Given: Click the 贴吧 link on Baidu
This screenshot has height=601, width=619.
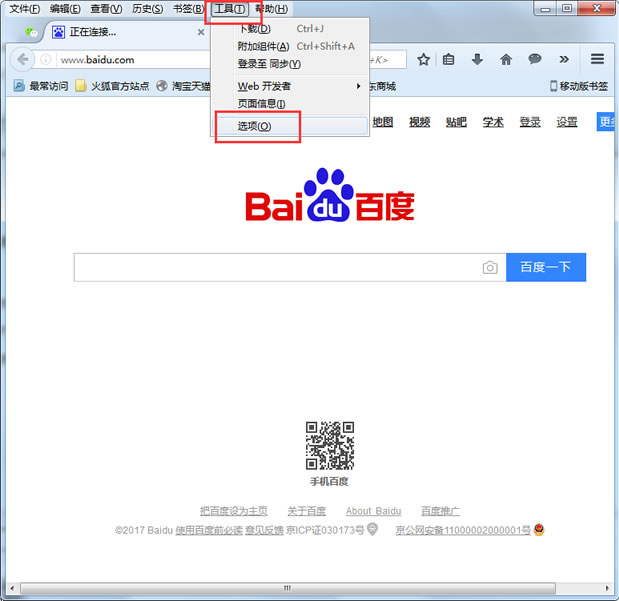Looking at the screenshot, I should coord(456,122).
